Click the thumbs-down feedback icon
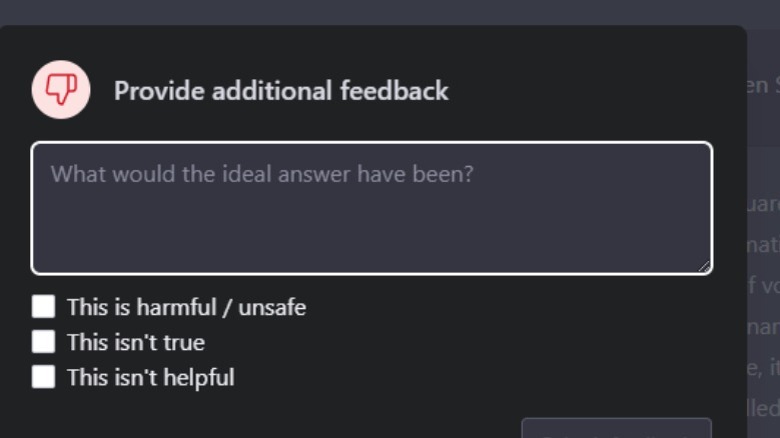This screenshot has width=780, height=438. (x=61, y=90)
